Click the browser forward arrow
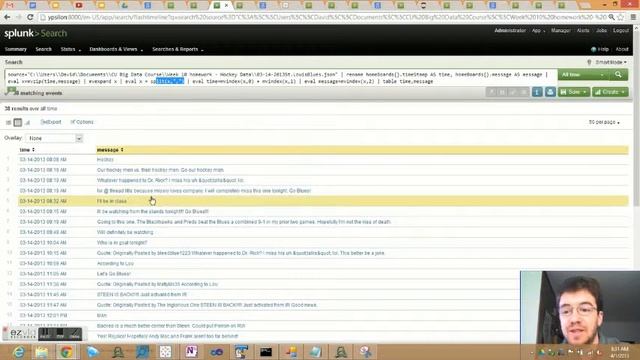640x360 pixels. click(18, 17)
